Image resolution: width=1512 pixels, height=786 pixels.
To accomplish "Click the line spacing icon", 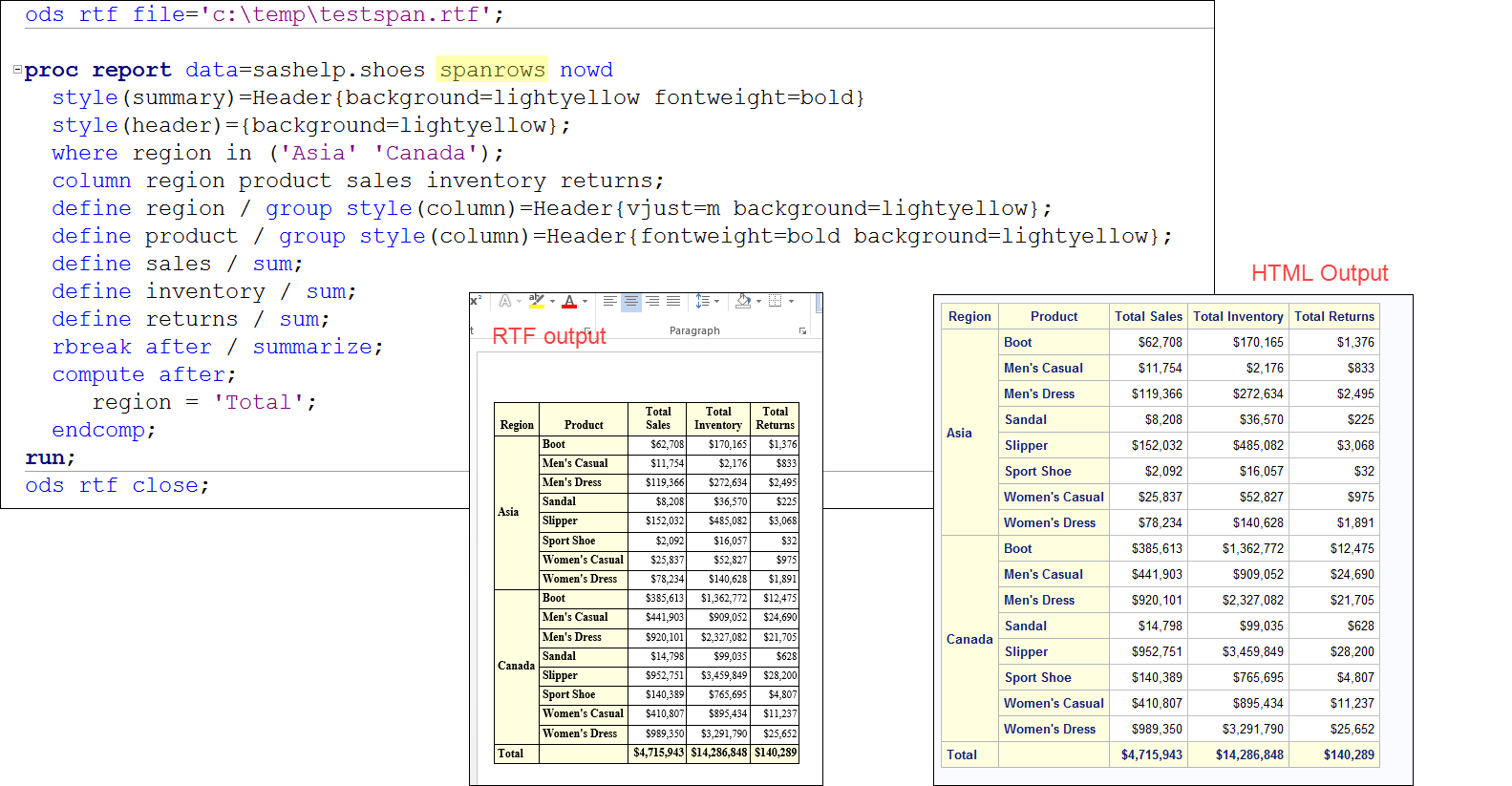I will coord(702,301).
